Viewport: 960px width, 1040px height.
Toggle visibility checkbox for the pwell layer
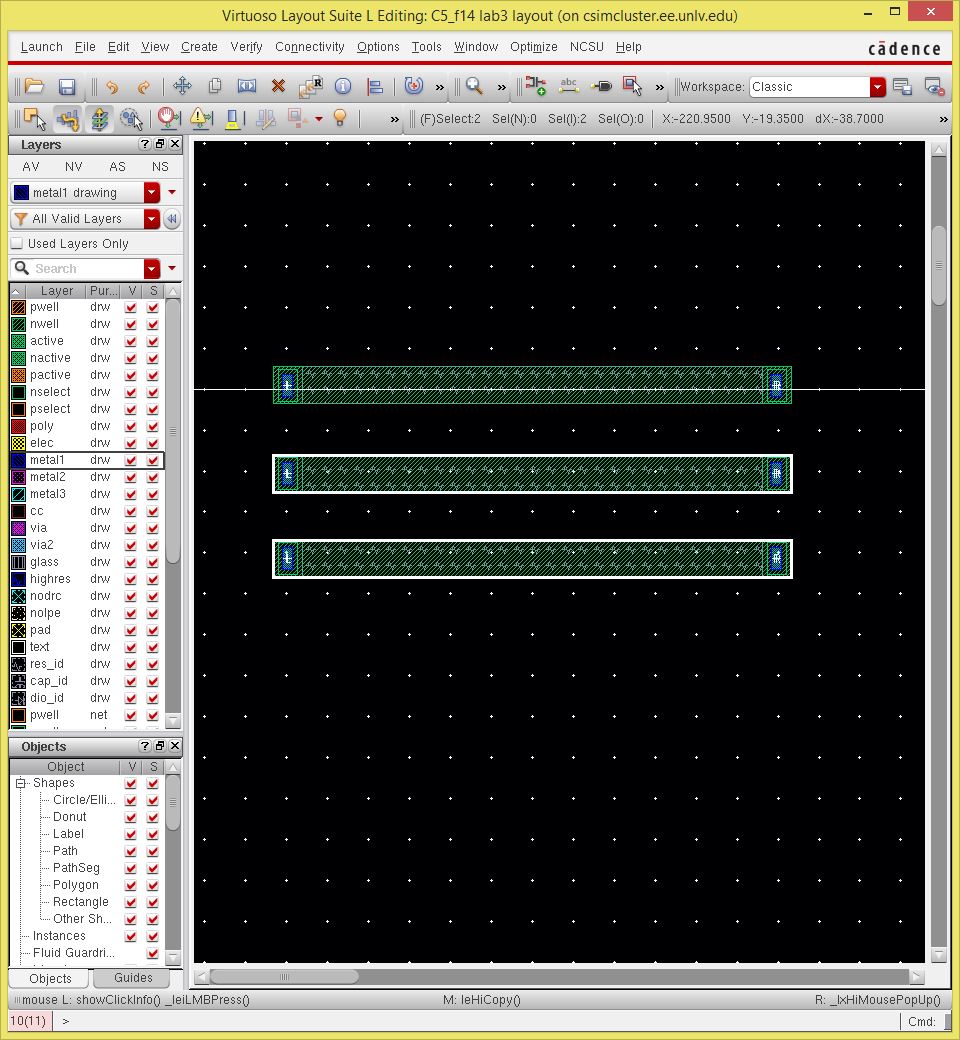tap(131, 307)
